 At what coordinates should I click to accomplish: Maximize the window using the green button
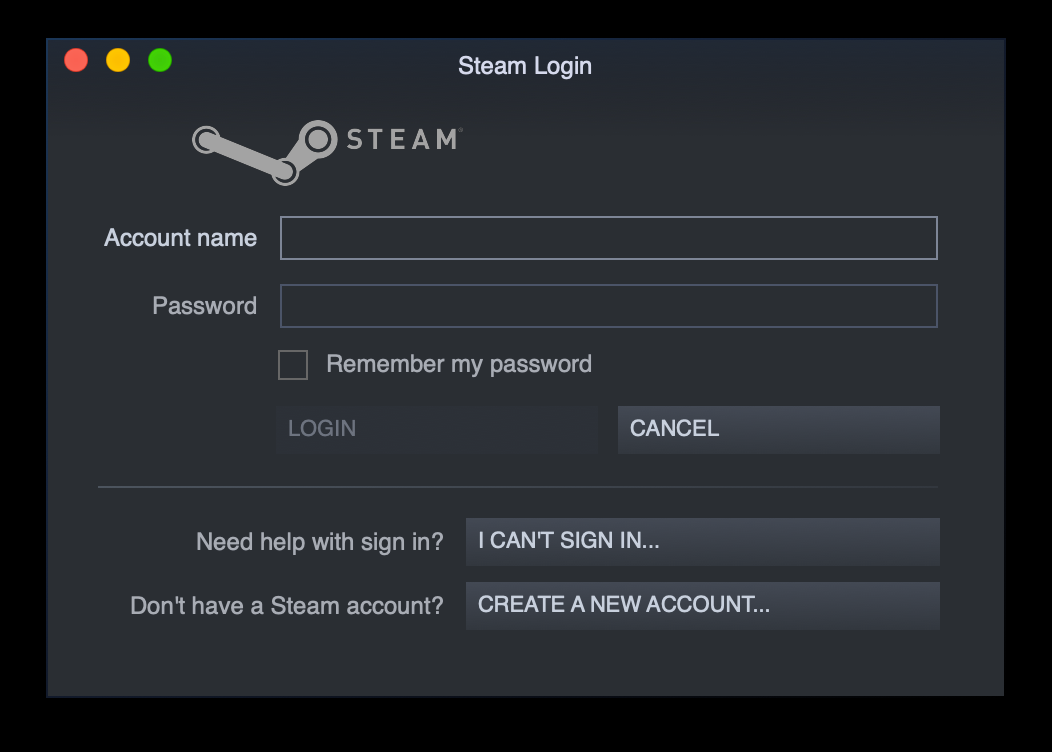coord(160,60)
